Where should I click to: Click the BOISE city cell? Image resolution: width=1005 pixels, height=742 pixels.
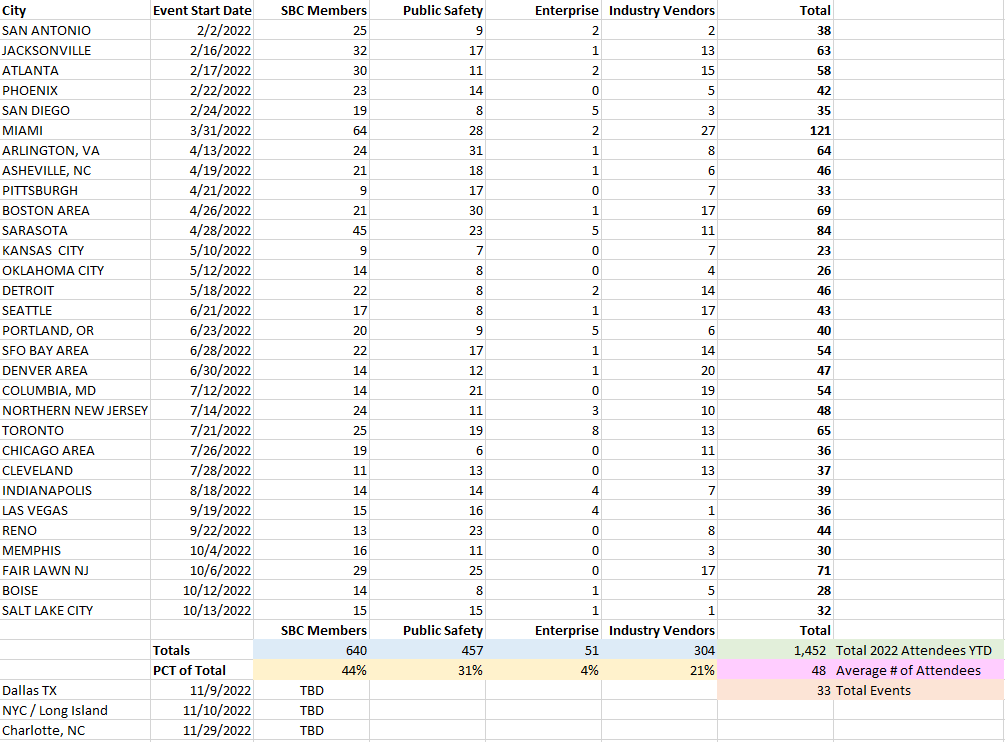[75, 590]
